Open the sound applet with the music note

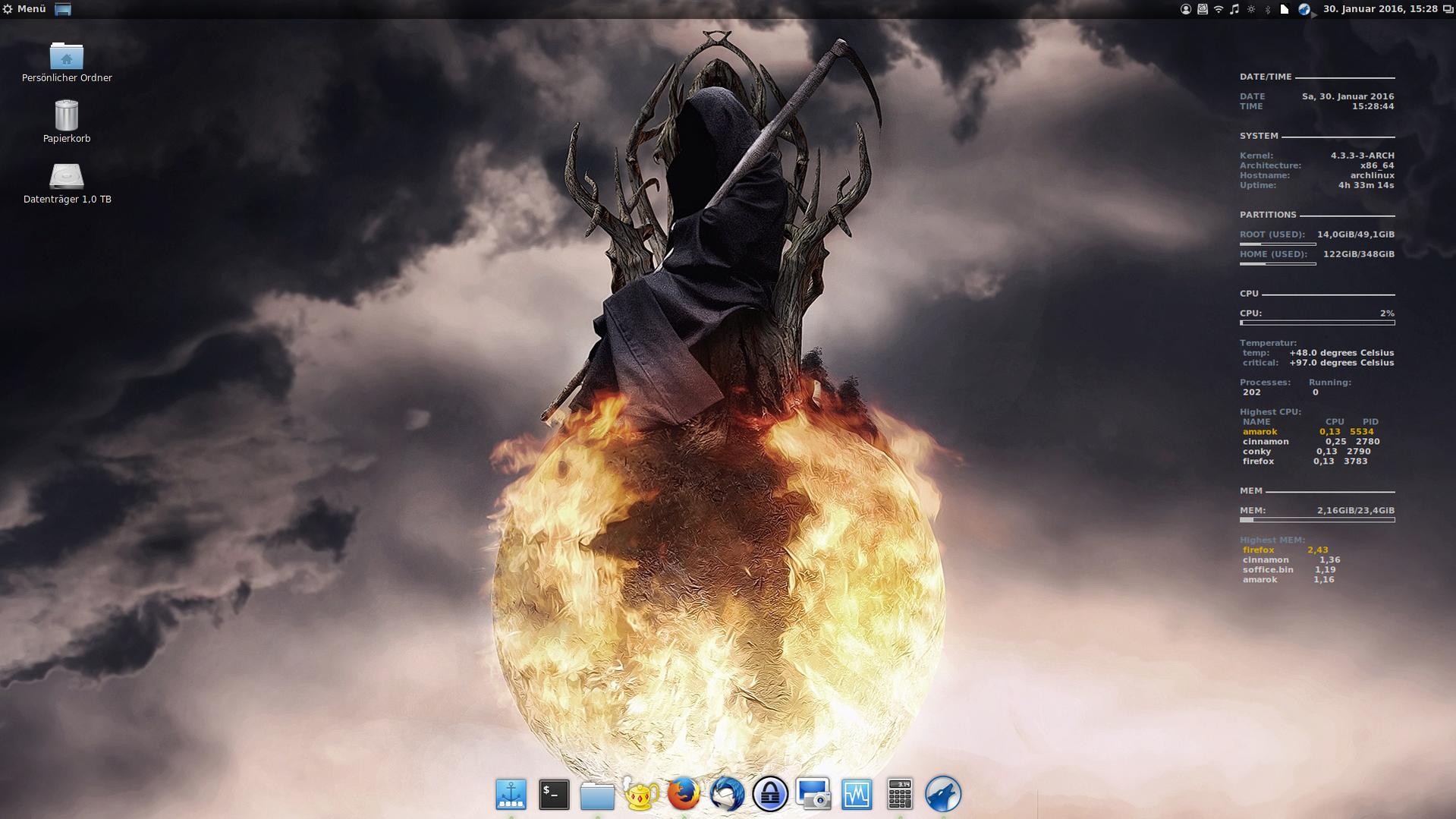tap(1234, 9)
